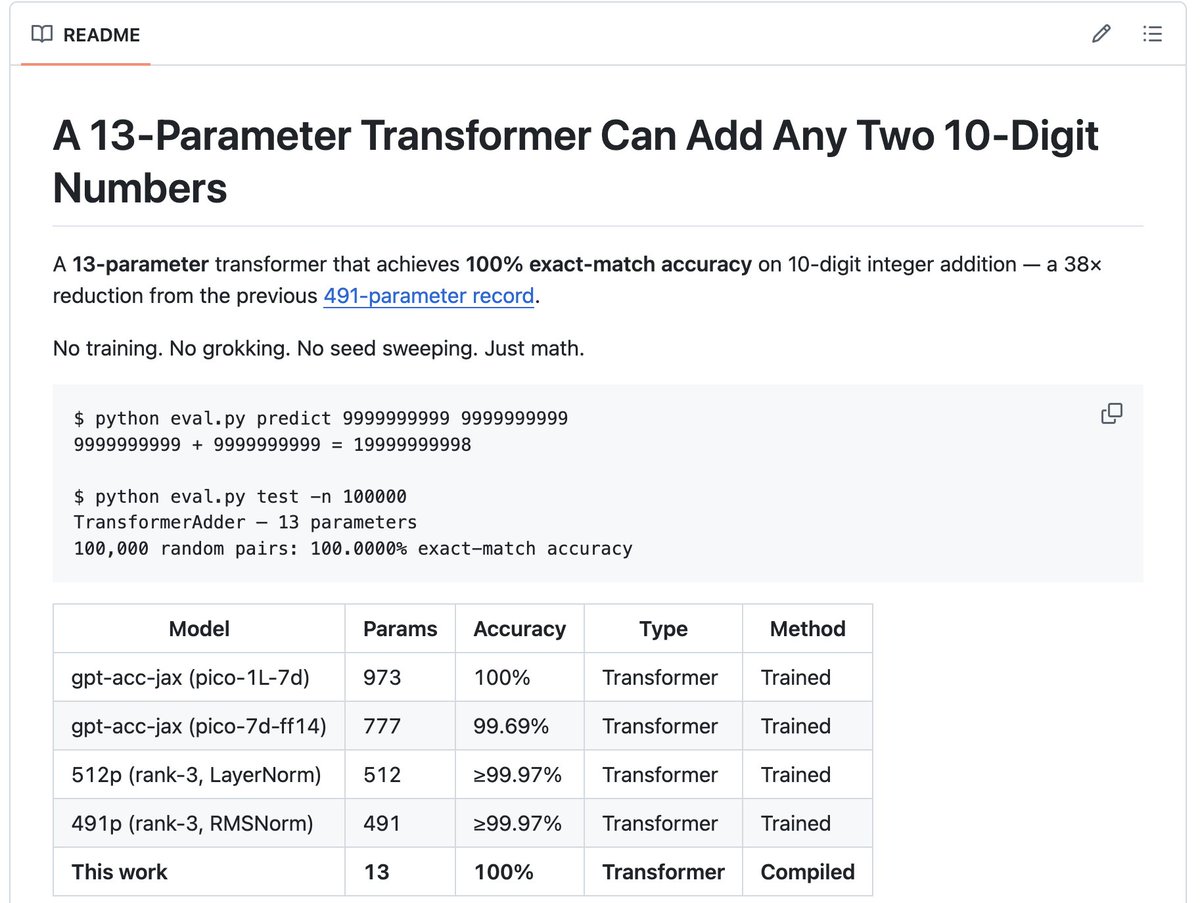Click the eval.py test -n 100000 command
The image size is (1200, 903).
coord(240,497)
